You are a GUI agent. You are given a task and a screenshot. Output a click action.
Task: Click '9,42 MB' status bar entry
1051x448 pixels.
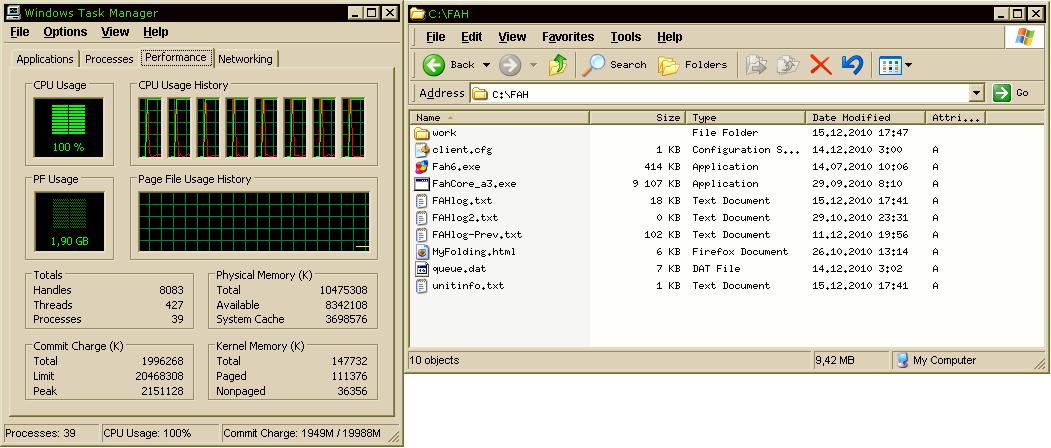834,361
